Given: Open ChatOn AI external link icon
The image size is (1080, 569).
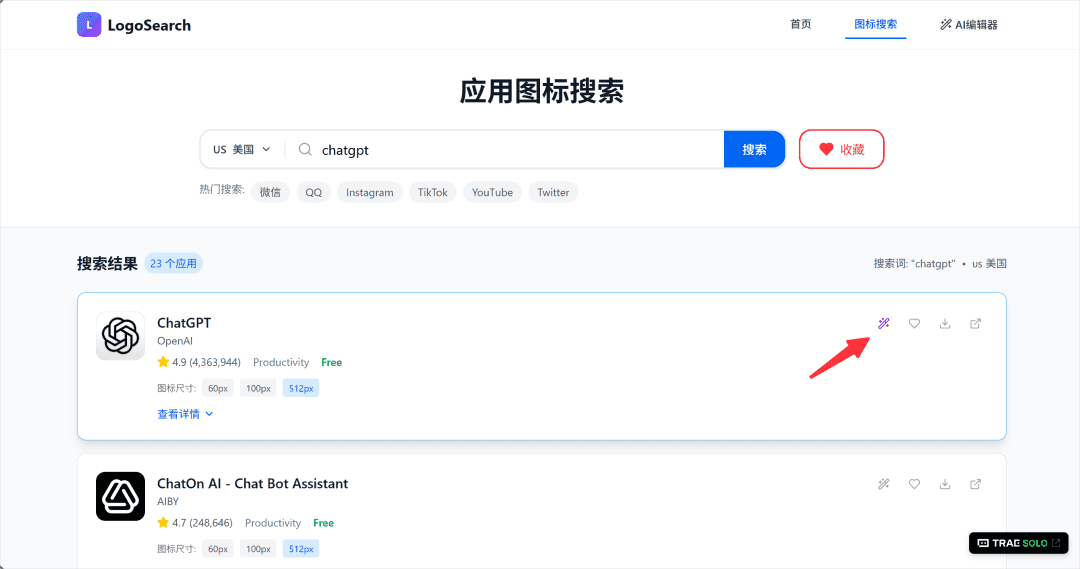Looking at the screenshot, I should (976, 484).
